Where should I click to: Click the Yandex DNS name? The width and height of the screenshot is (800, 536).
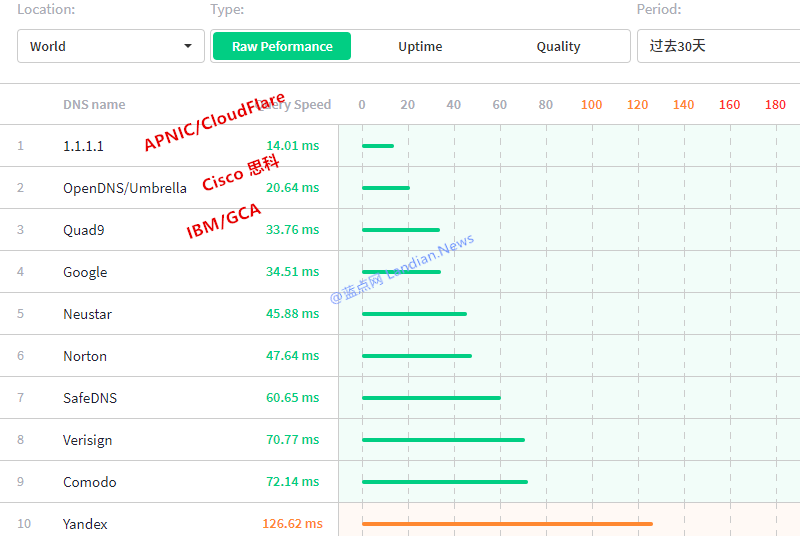[85, 524]
